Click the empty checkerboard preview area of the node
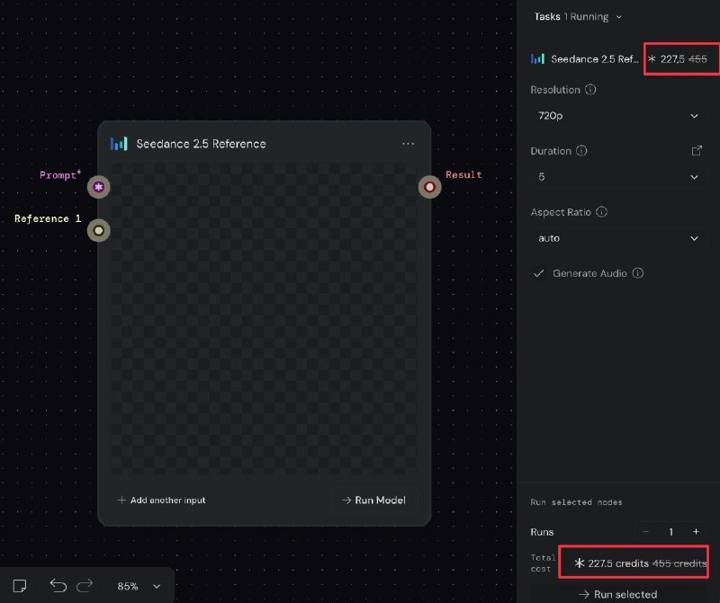720x603 pixels. 264,319
